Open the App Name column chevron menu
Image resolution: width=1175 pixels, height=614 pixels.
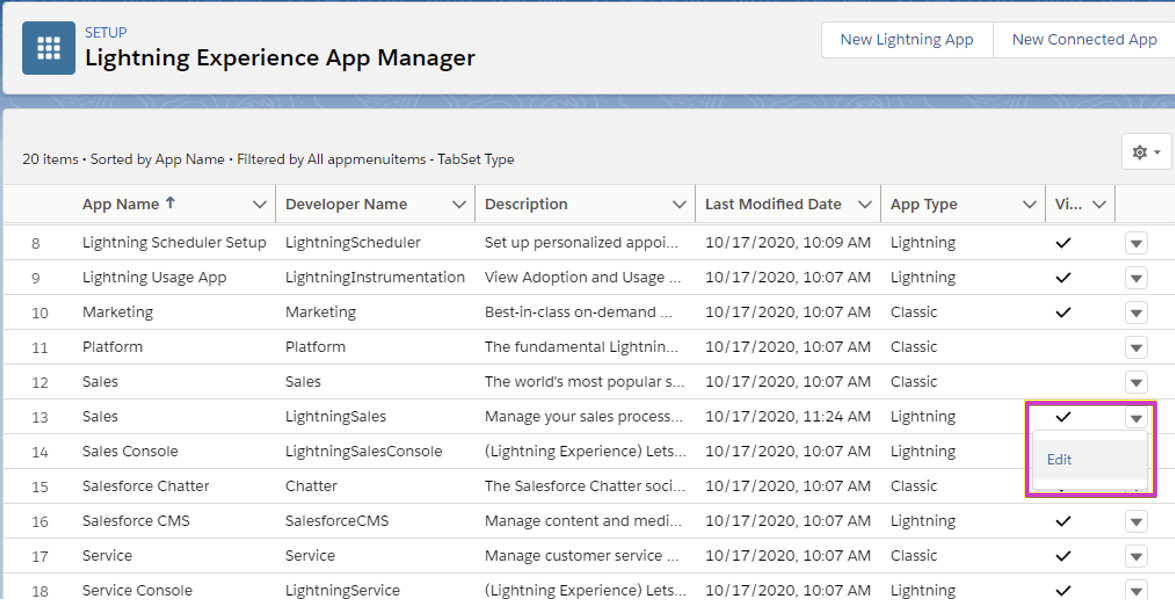tap(259, 205)
